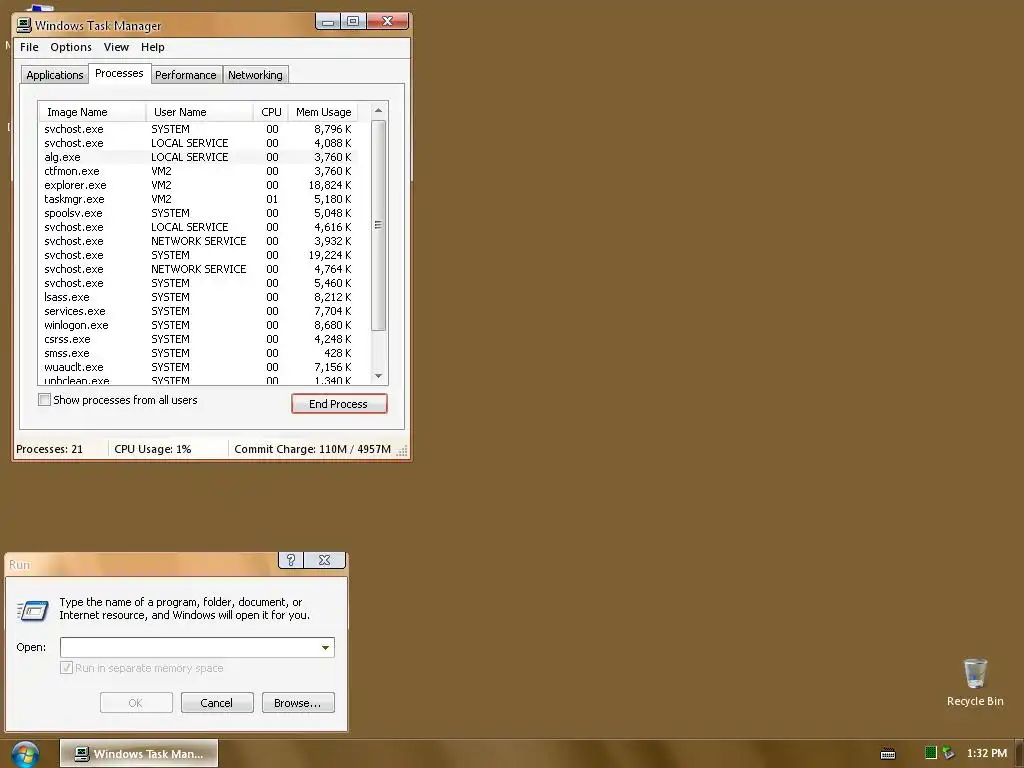Sort by Image Name column header
The width and height of the screenshot is (1024, 768).
click(92, 112)
